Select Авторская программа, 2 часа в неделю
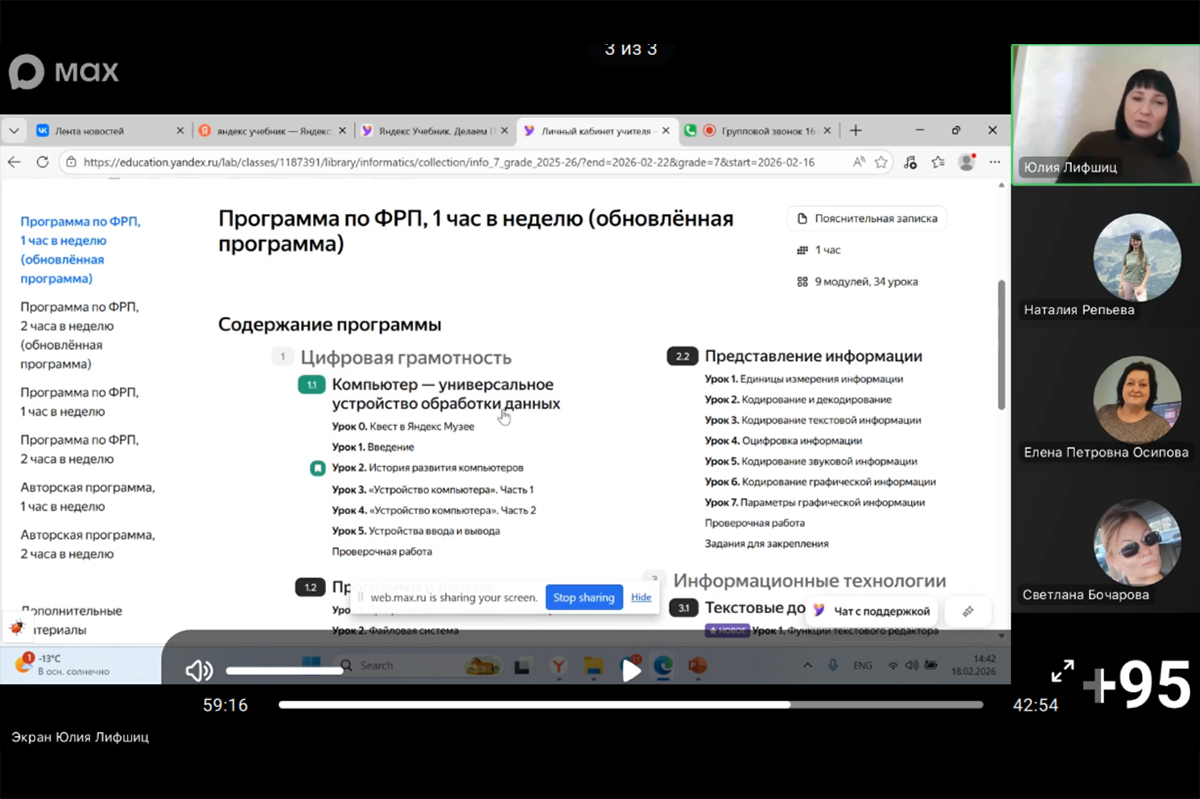This screenshot has height=799, width=1200. pyautogui.click(x=88, y=544)
